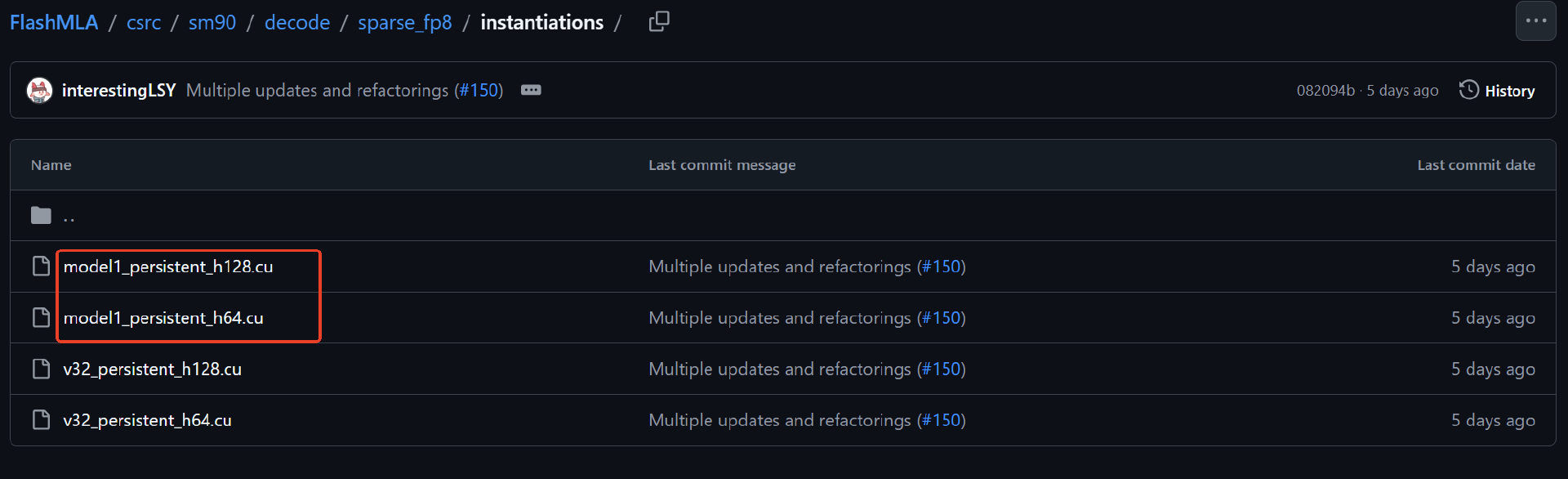Image resolution: width=1568 pixels, height=479 pixels.
Task: Click the file icon beside v32_persistent_h128.cu
Action: pos(41,369)
